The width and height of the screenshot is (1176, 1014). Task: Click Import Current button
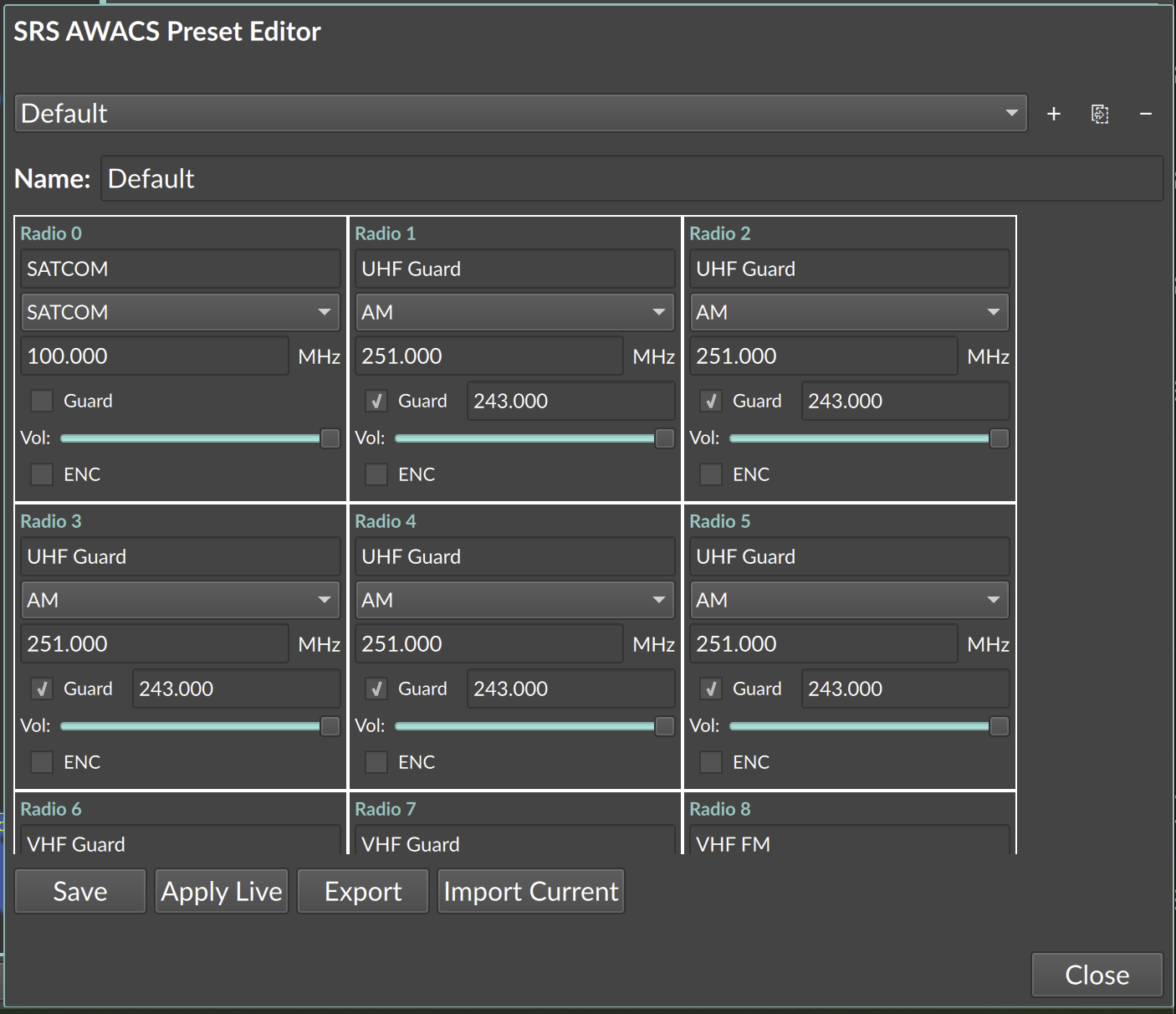pyautogui.click(x=531, y=891)
